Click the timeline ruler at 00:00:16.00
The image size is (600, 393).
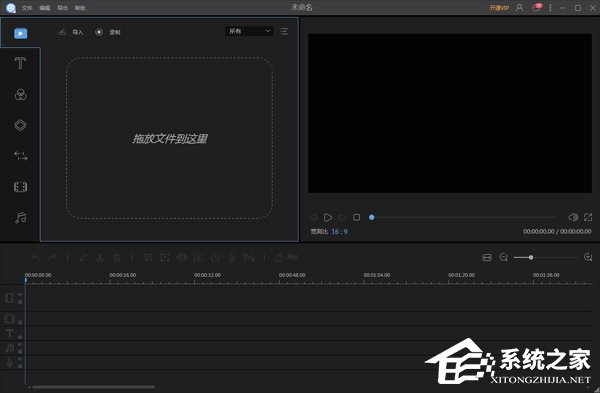122,275
